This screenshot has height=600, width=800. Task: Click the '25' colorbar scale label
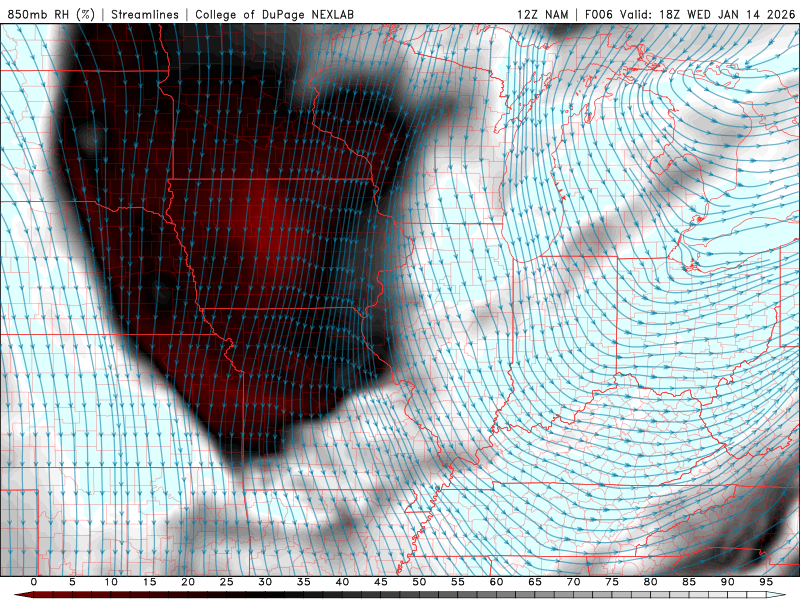click(227, 582)
